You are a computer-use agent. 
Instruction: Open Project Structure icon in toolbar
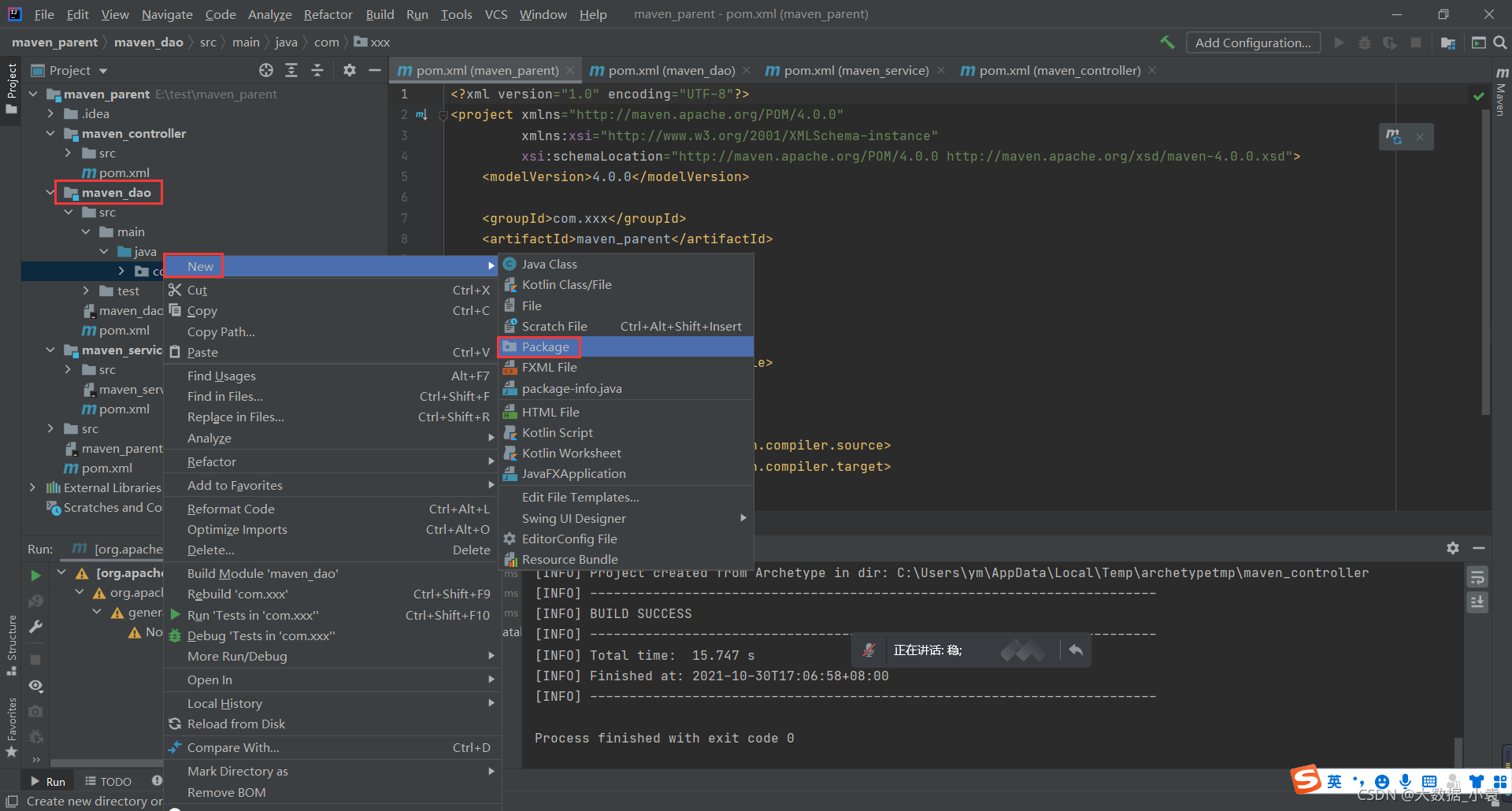click(x=1448, y=43)
